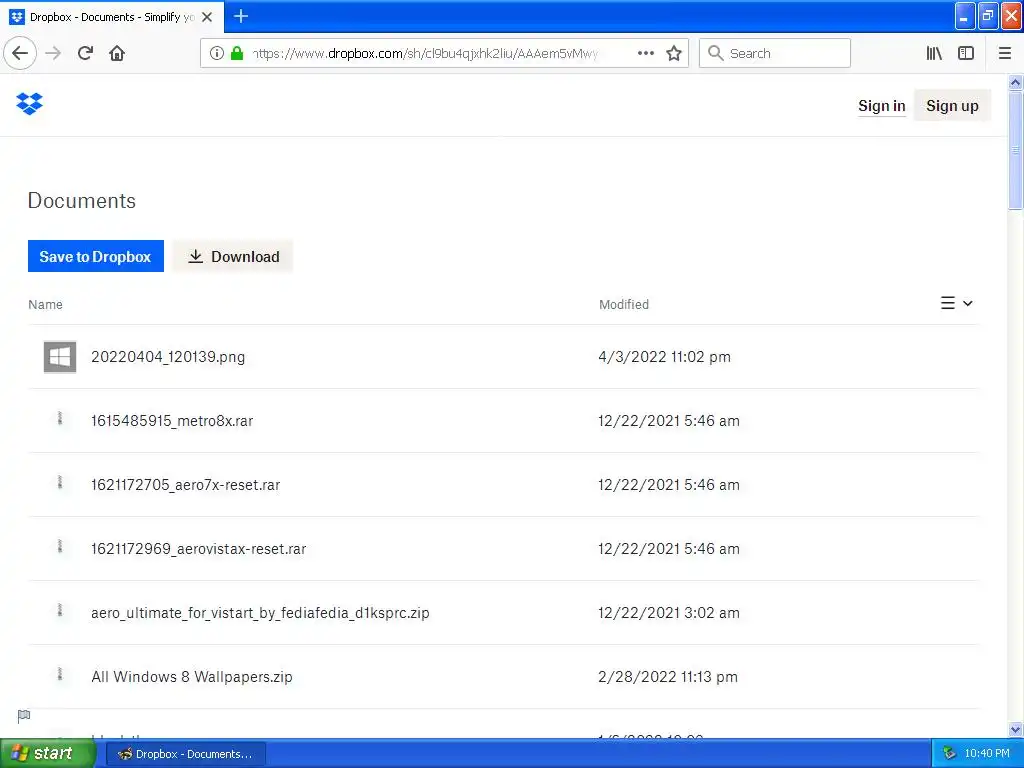
Task: Open file 20220404_120139.png
Action: tap(168, 357)
